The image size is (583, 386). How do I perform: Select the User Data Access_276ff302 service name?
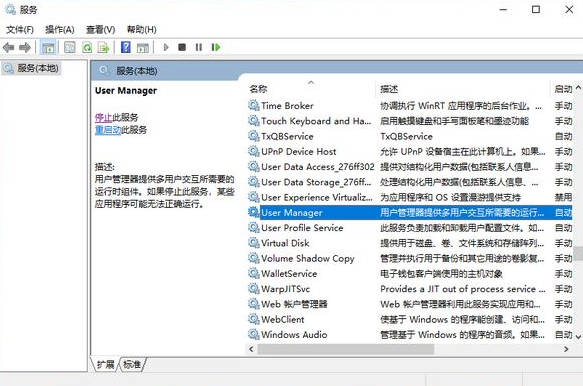click(x=318, y=167)
